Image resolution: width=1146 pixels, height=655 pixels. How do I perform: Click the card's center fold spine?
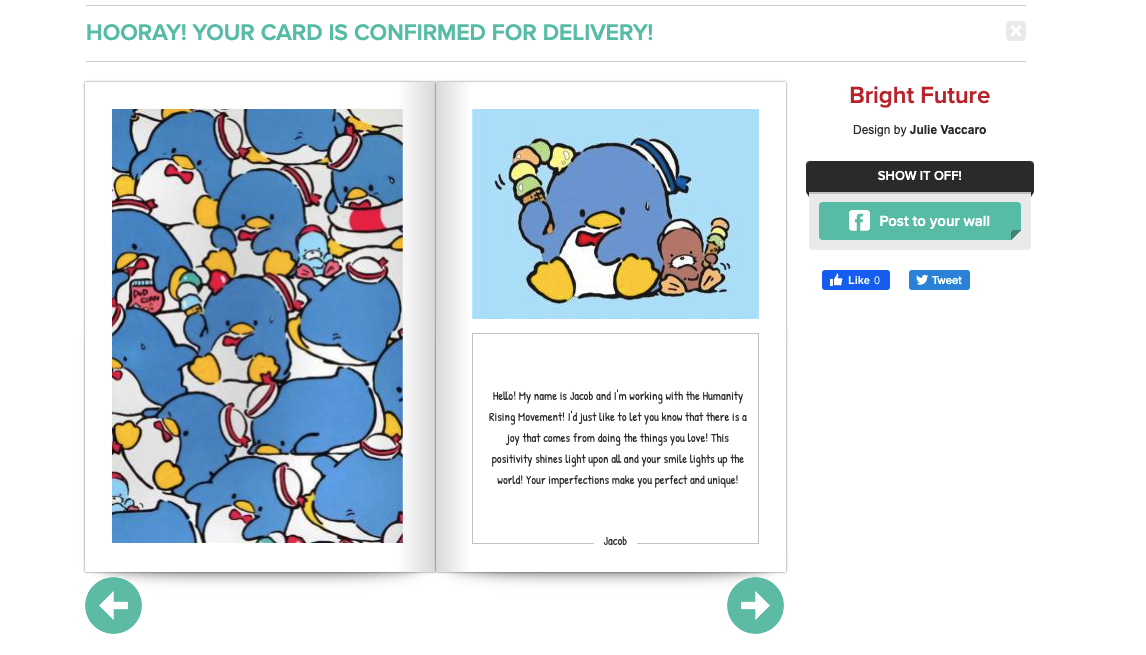tap(436, 326)
